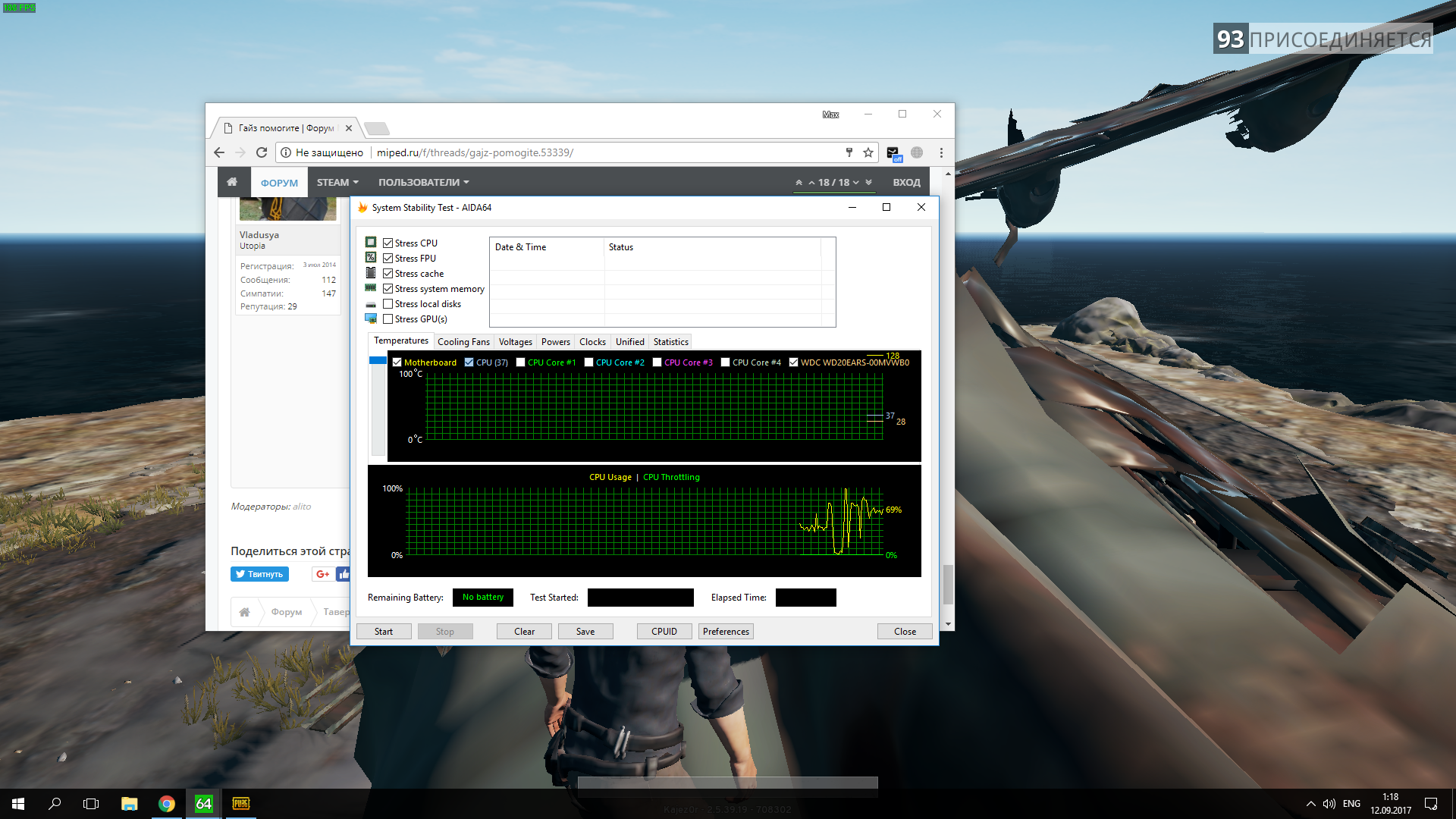1456x819 pixels.
Task: Reload the page in Chrome
Action: 262,152
